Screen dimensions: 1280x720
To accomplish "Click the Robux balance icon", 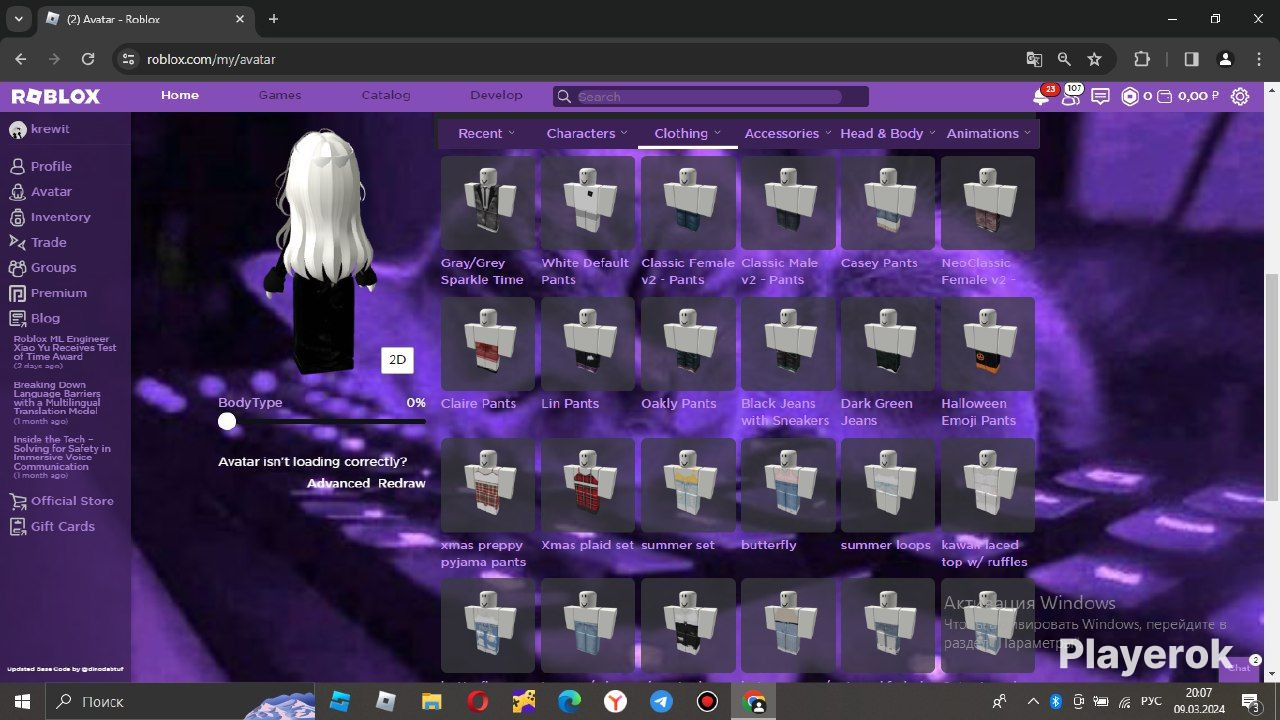I will 1130,97.
